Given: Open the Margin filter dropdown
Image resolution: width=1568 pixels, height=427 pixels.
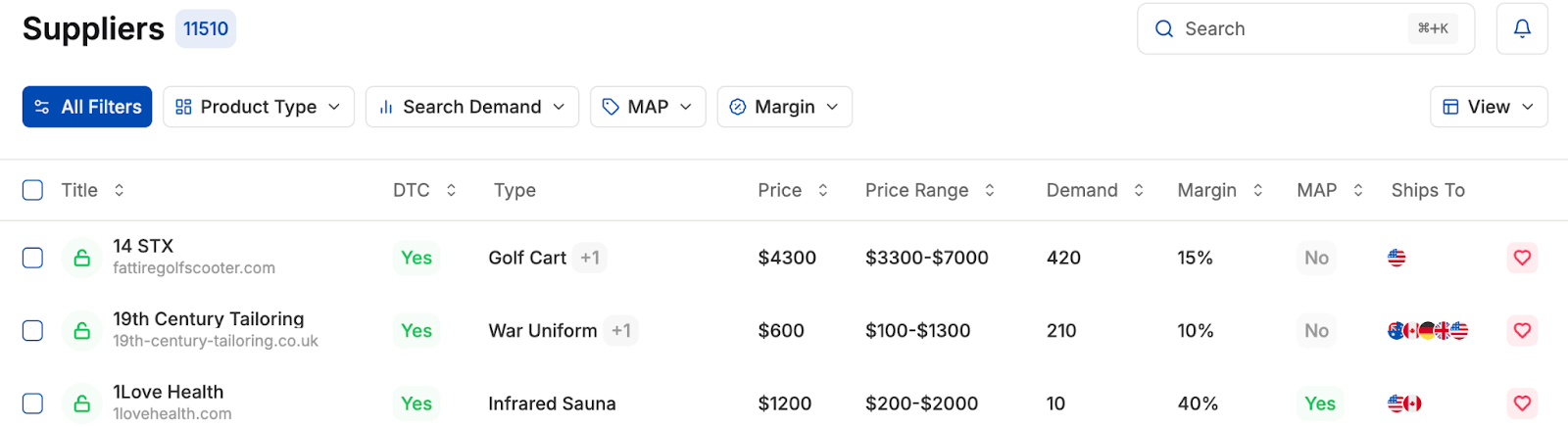Looking at the screenshot, I should pyautogui.click(x=784, y=107).
